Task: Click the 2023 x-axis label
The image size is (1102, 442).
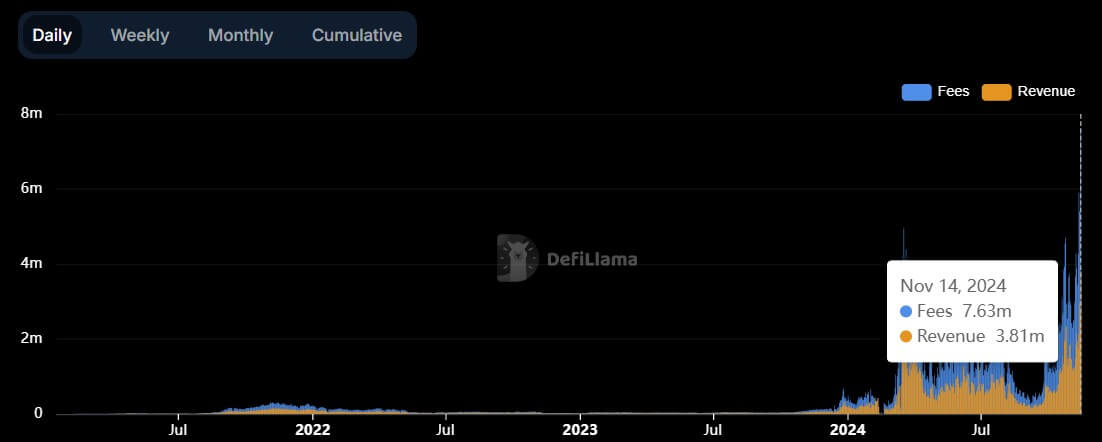Action: 581,428
